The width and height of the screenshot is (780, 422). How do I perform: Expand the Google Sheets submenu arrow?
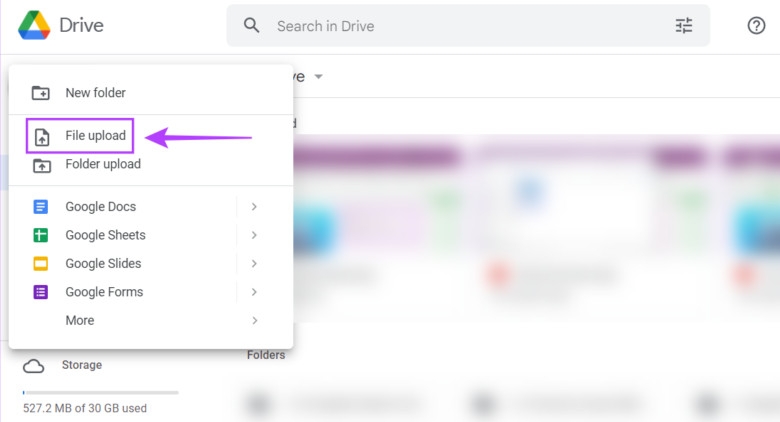[254, 235]
